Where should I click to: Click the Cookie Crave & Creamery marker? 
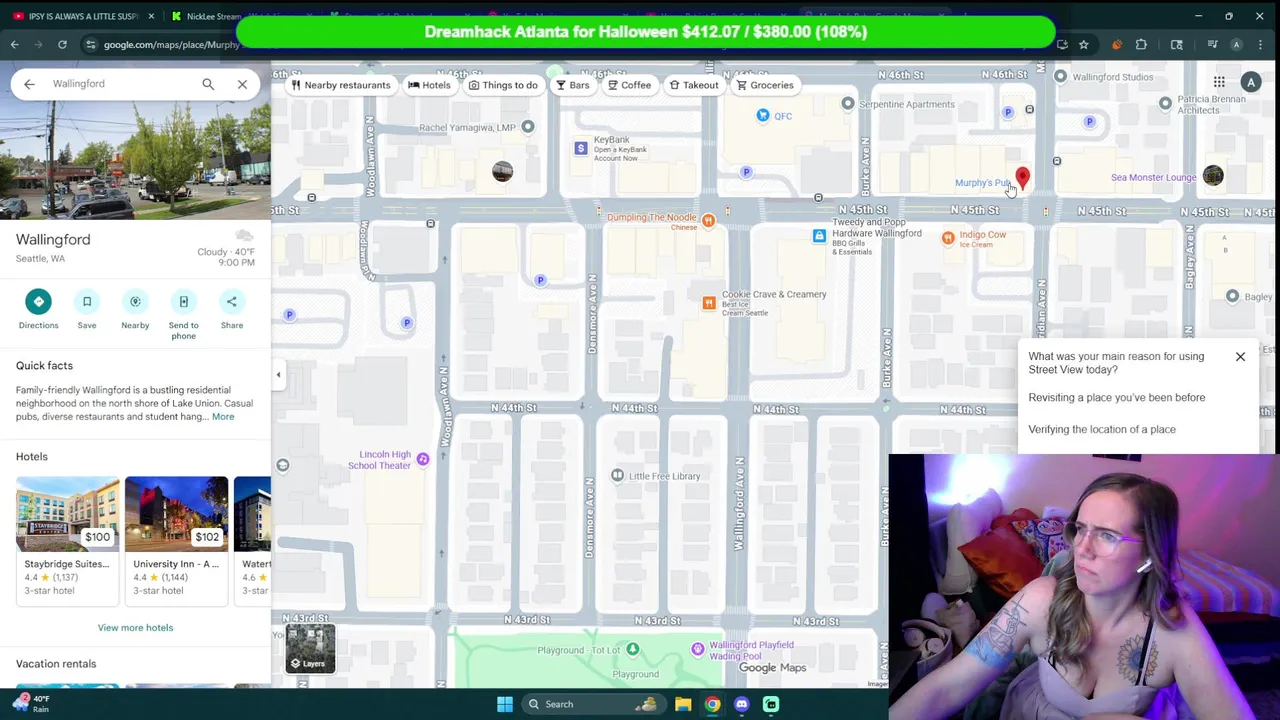pos(708,303)
